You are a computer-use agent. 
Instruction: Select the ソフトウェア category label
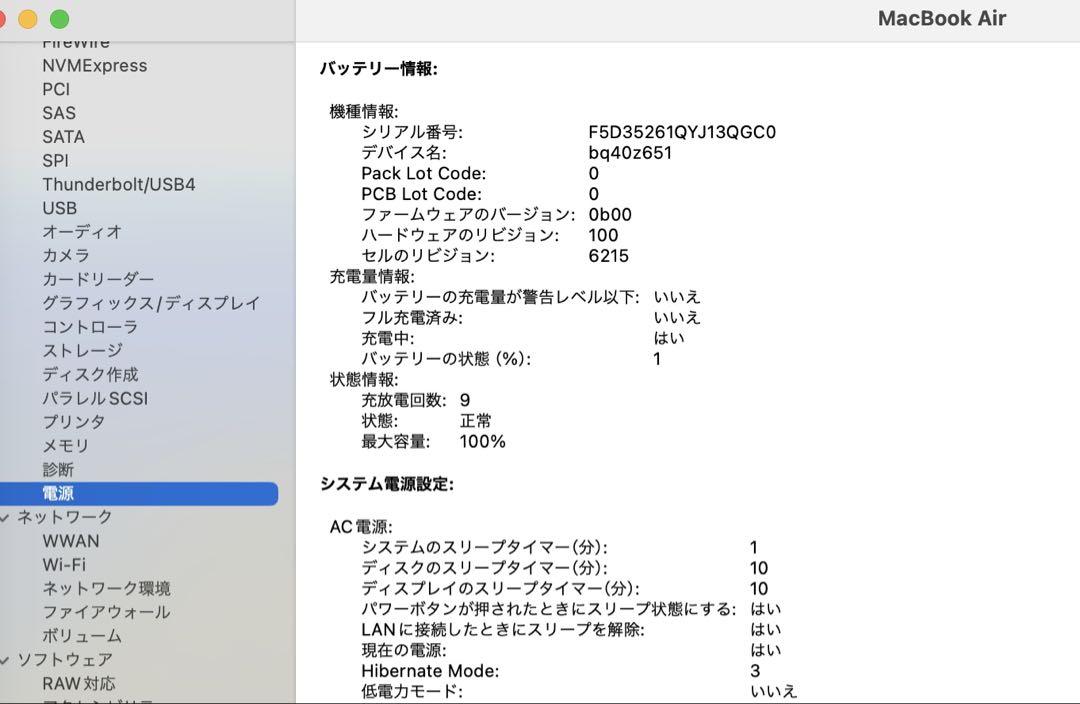pos(65,660)
